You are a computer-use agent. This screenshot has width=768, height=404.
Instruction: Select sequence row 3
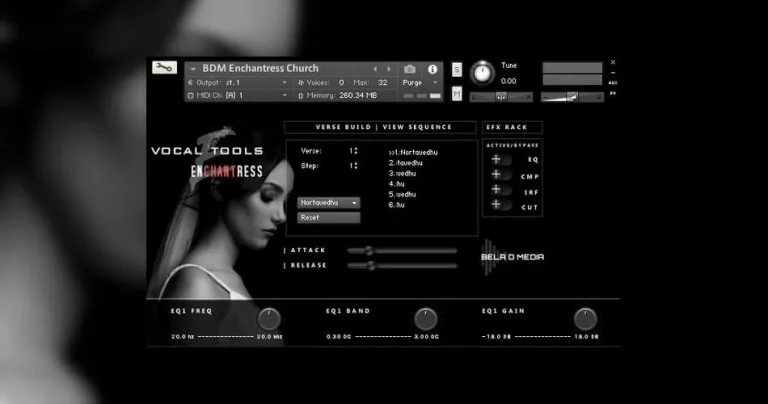[402, 173]
